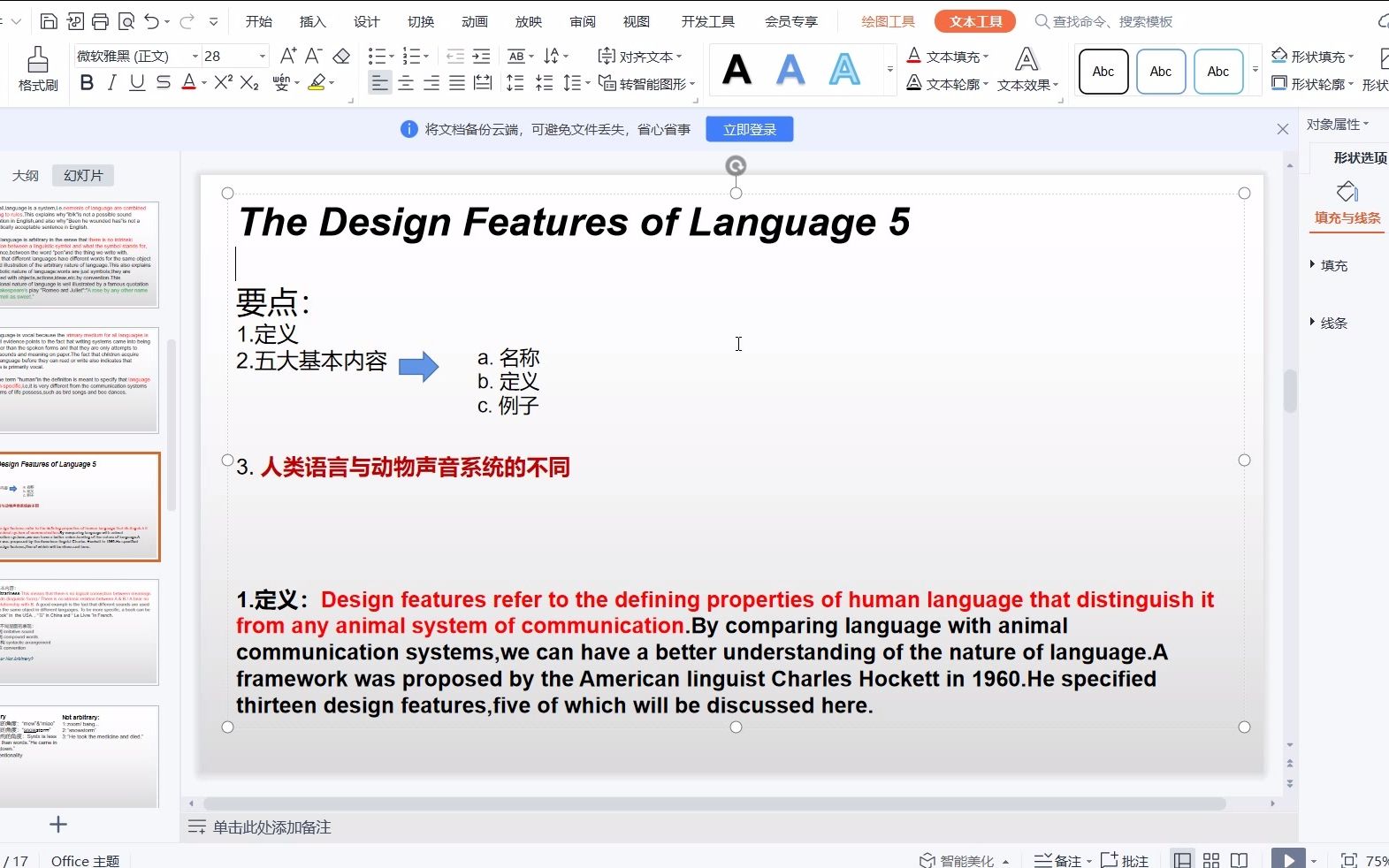Open the font name dropdown
This screenshot has height=868, width=1389.
pos(195,56)
